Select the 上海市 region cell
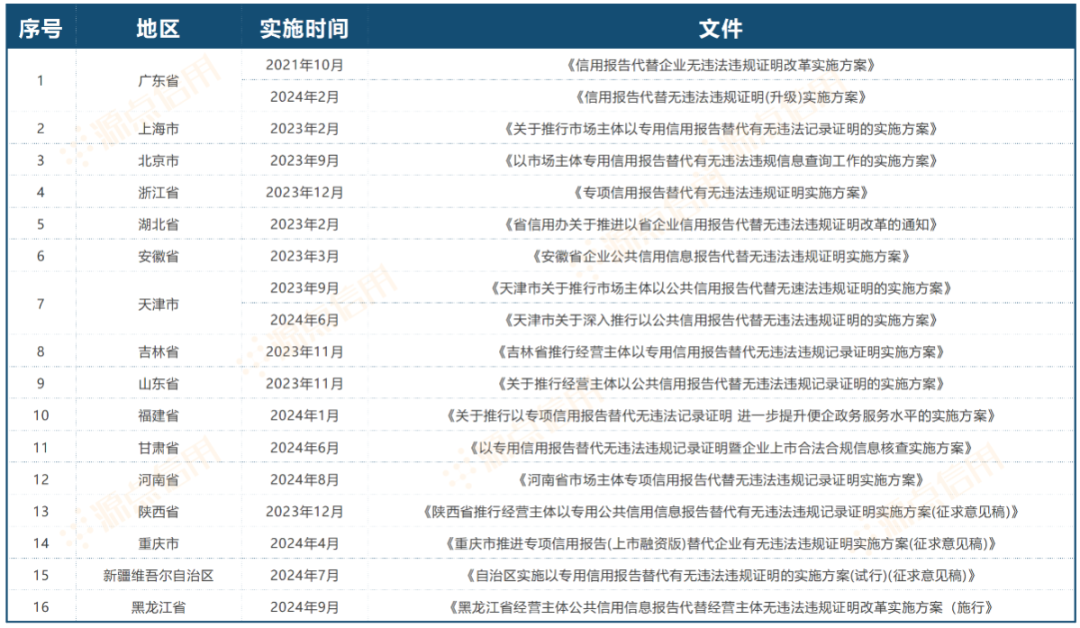The width and height of the screenshot is (1080, 628). point(158,129)
